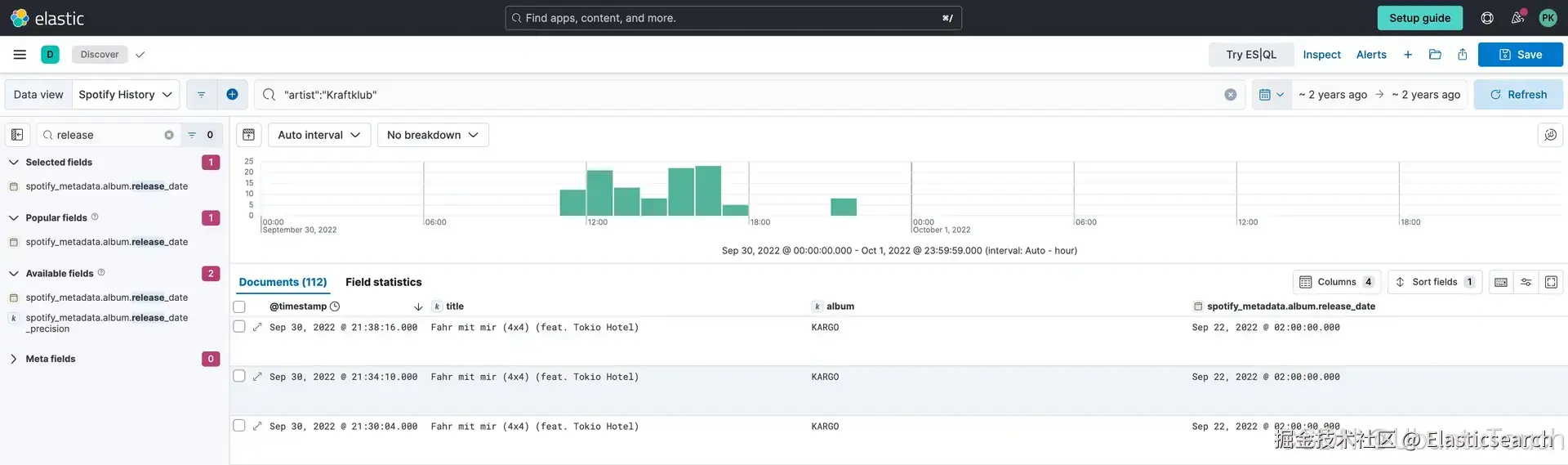Check the second document row checkbox
The image size is (1568, 465).
[239, 376]
